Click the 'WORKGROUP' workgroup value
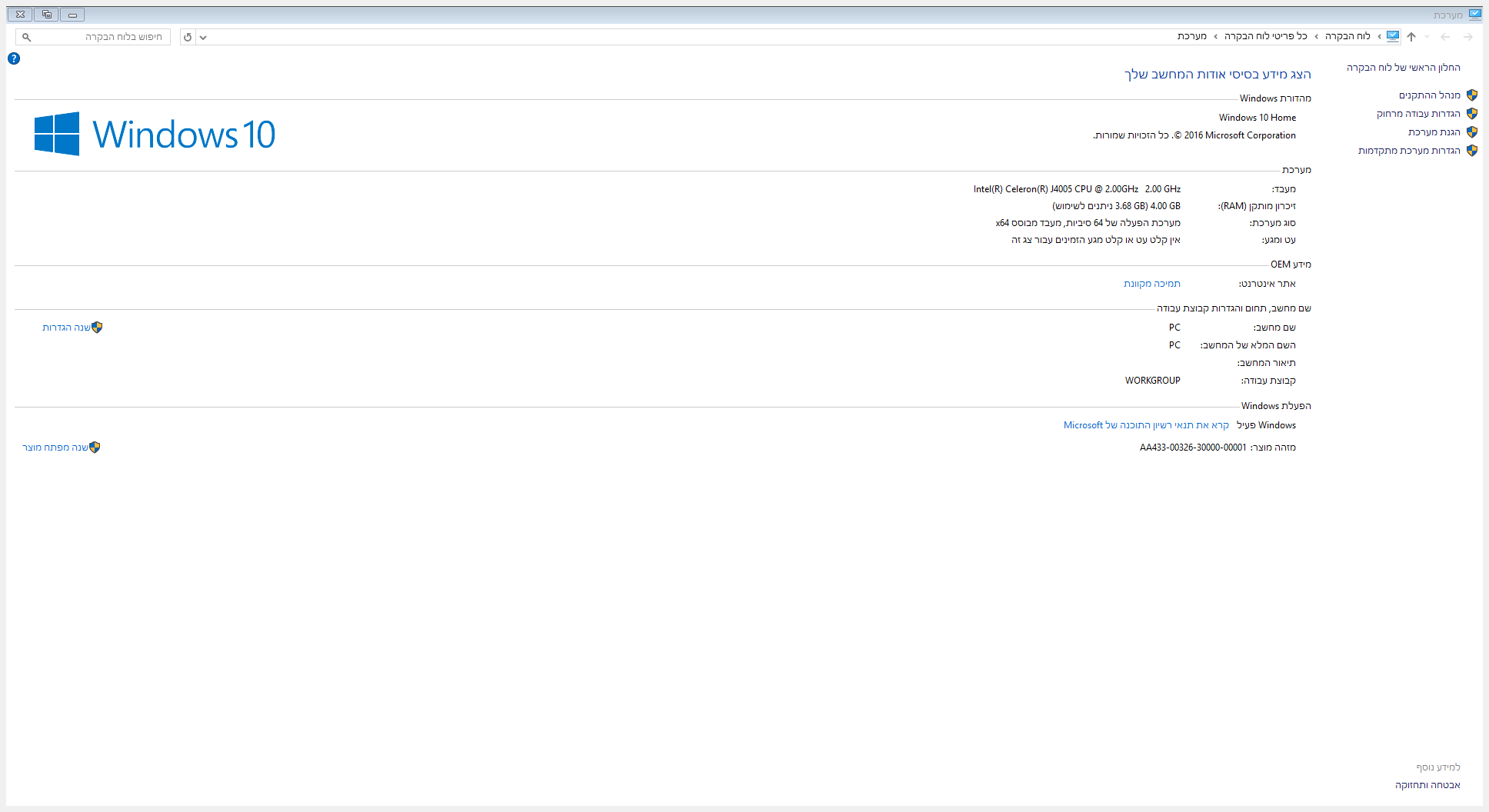Screen dimensions: 1489x812 [1153, 381]
